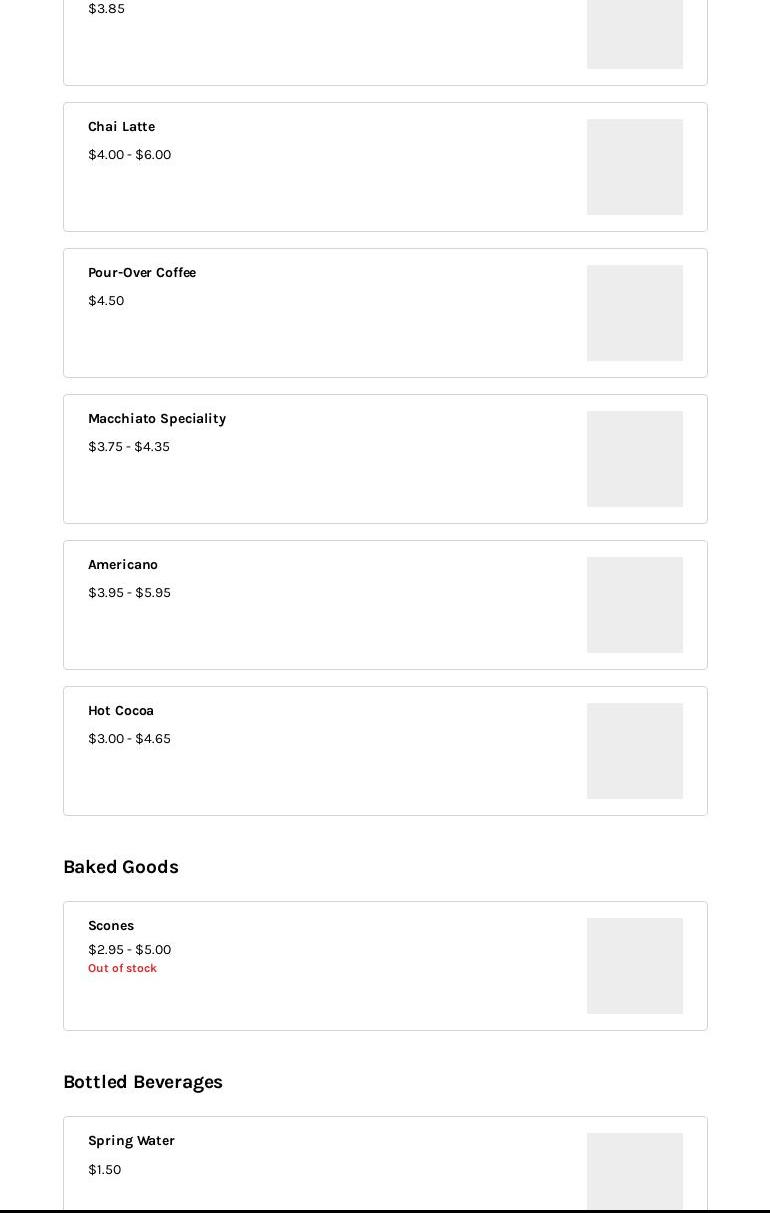Click the Macchiato Speciality image thumbnail

click(635, 459)
